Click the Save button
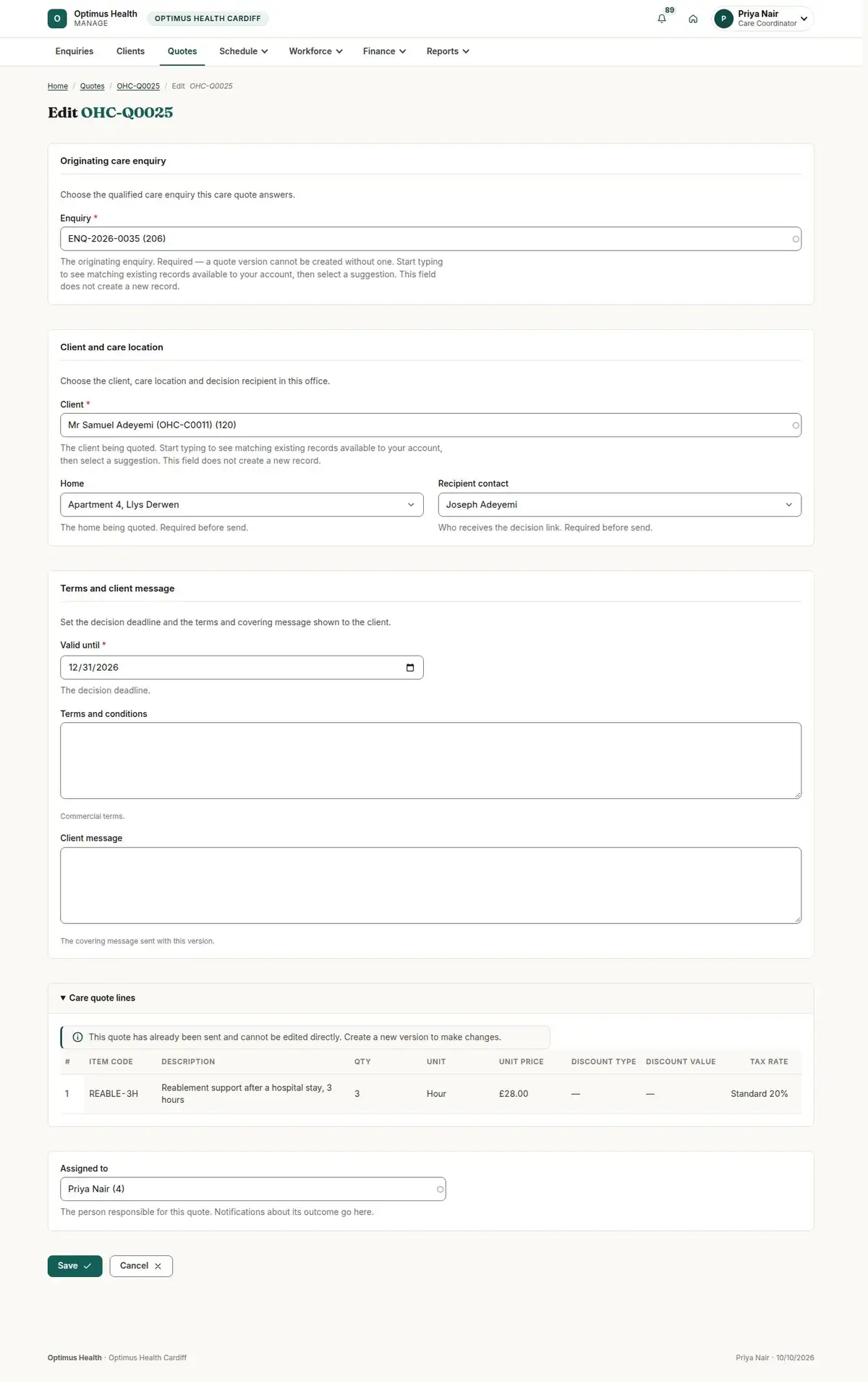 75,1266
